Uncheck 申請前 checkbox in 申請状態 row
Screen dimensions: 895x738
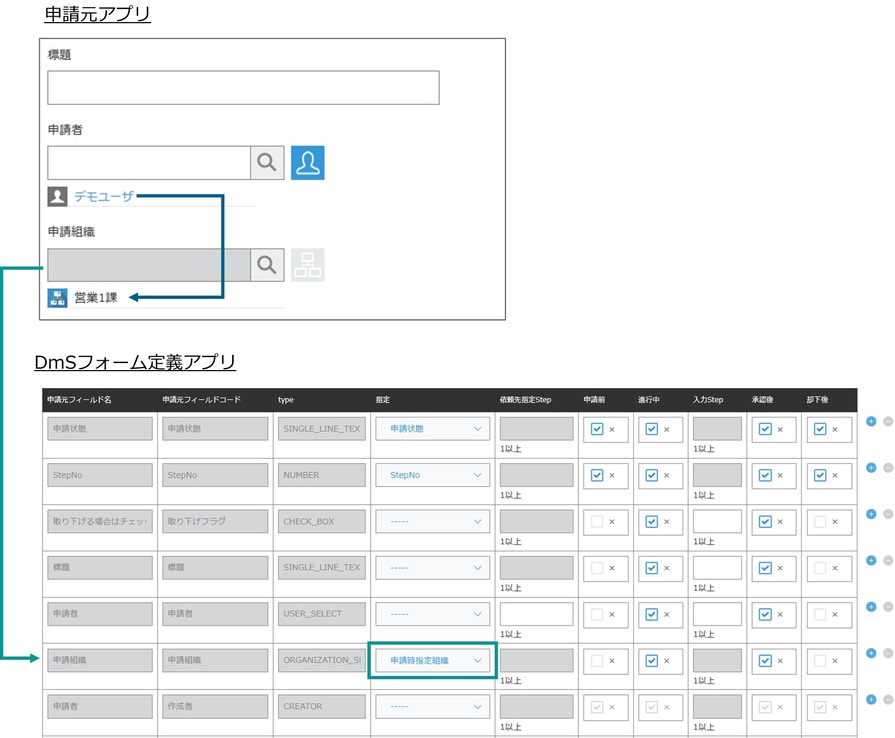(x=597, y=429)
